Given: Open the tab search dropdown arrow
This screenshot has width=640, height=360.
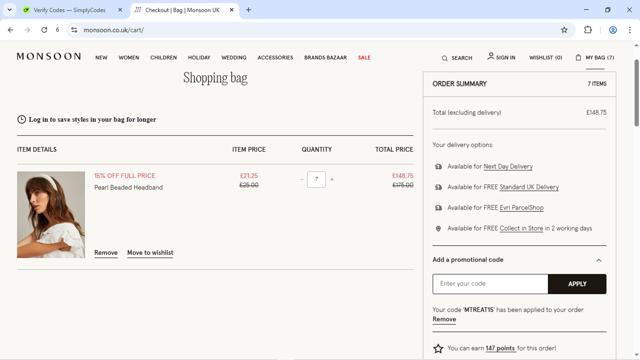Looking at the screenshot, I should [9, 10].
